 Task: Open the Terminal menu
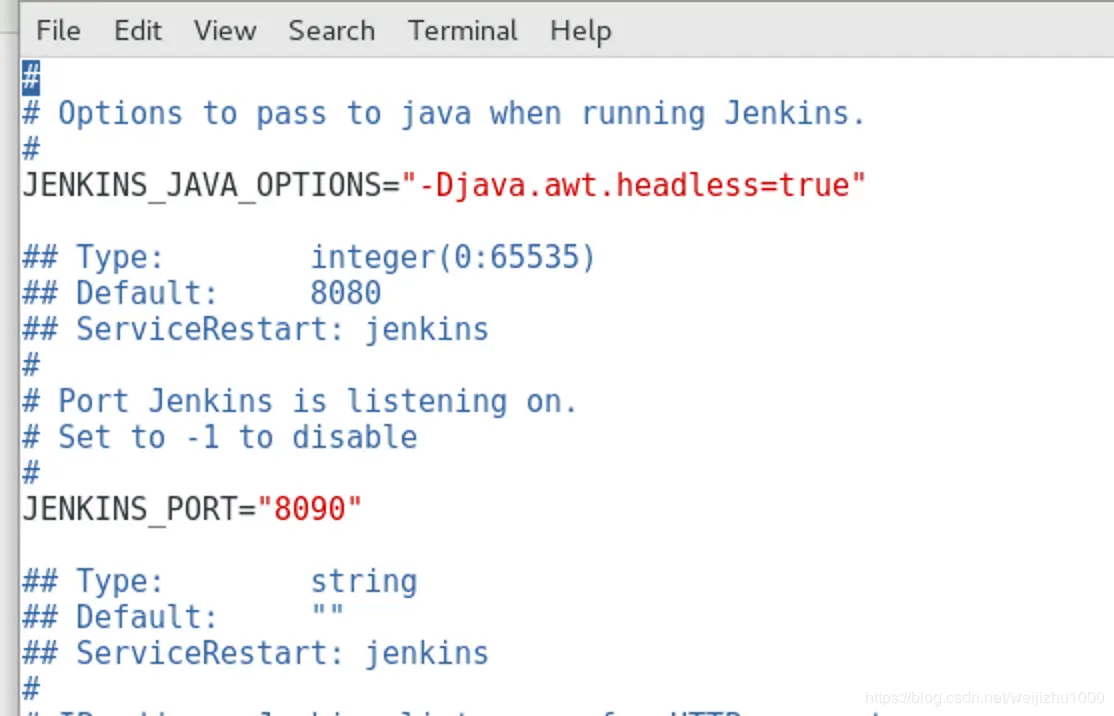coord(463,31)
